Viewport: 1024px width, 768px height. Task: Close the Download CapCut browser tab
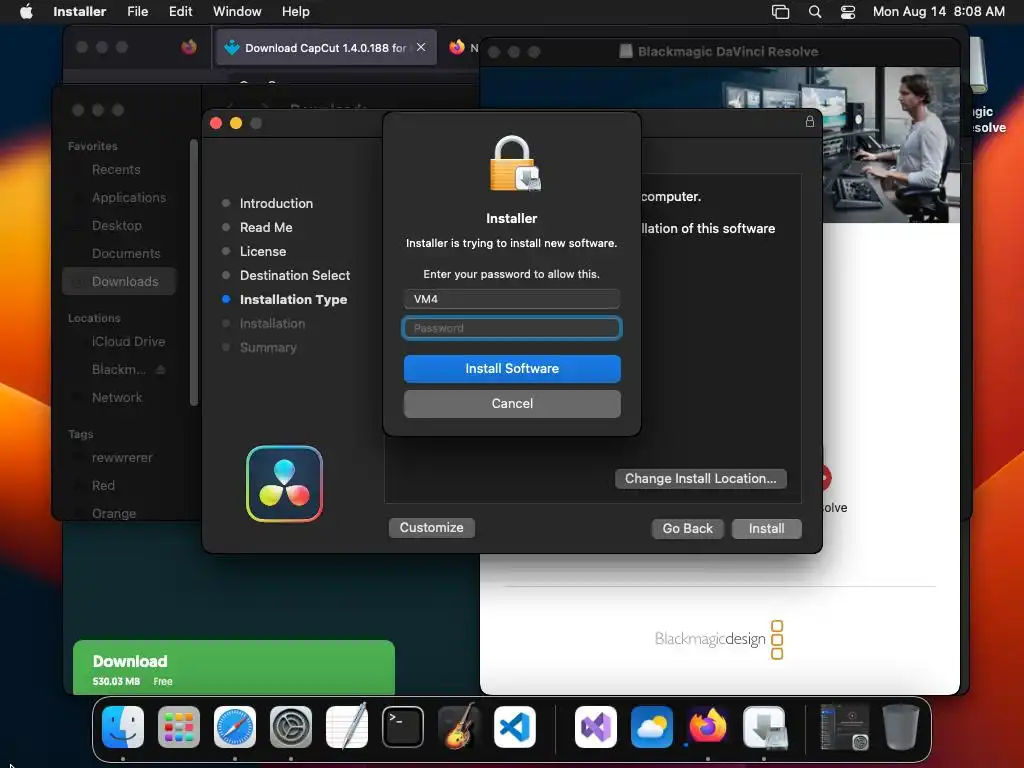(421, 47)
